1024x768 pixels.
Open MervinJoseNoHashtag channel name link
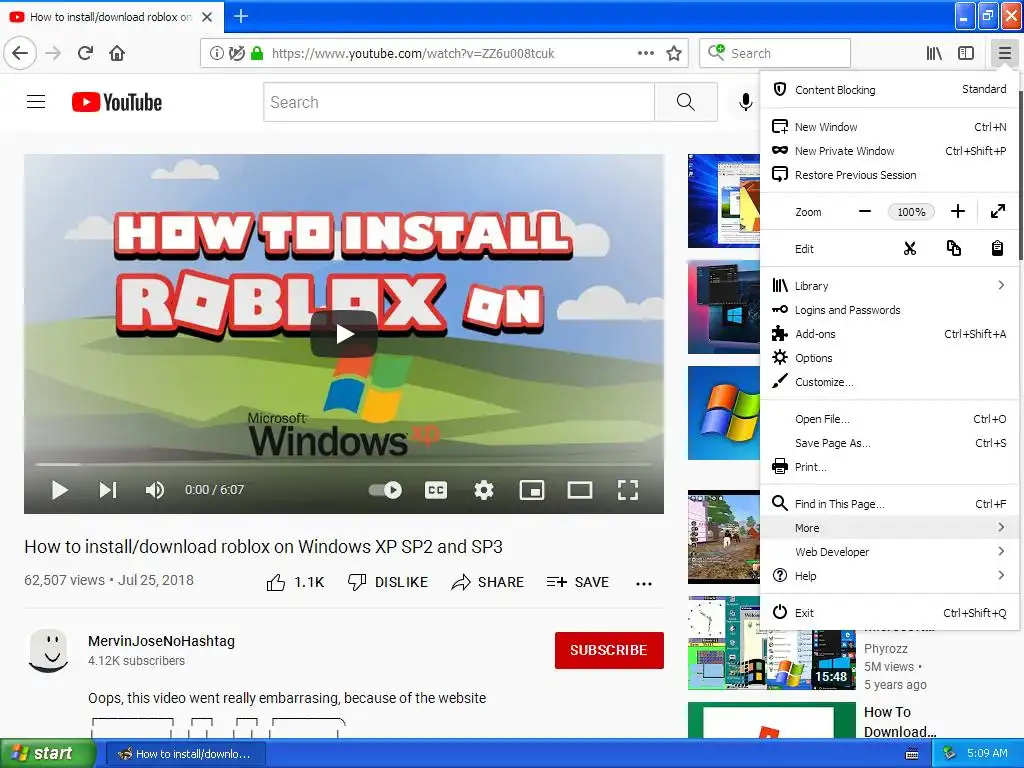[161, 641]
